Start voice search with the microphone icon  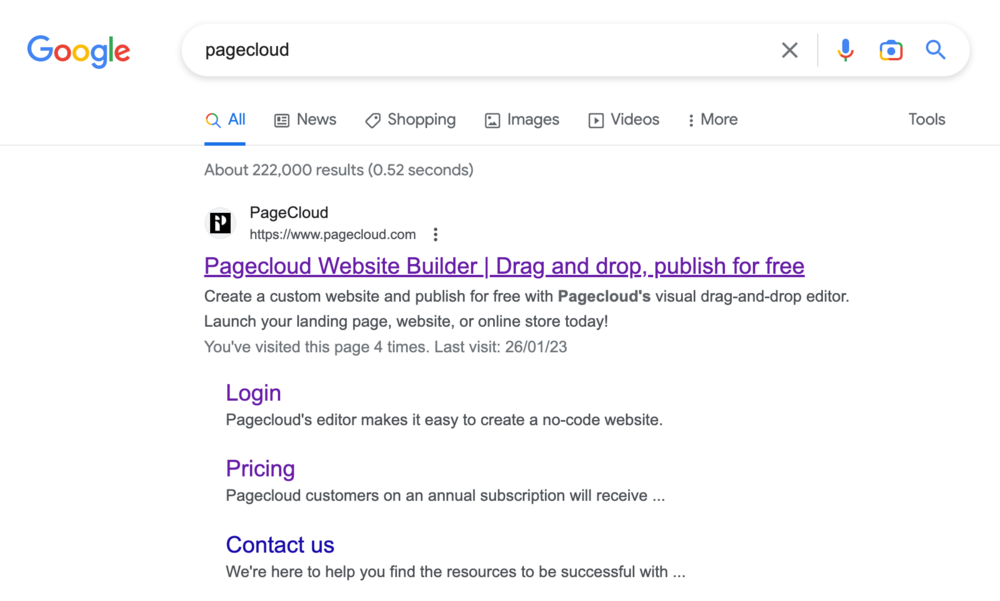[x=846, y=50]
